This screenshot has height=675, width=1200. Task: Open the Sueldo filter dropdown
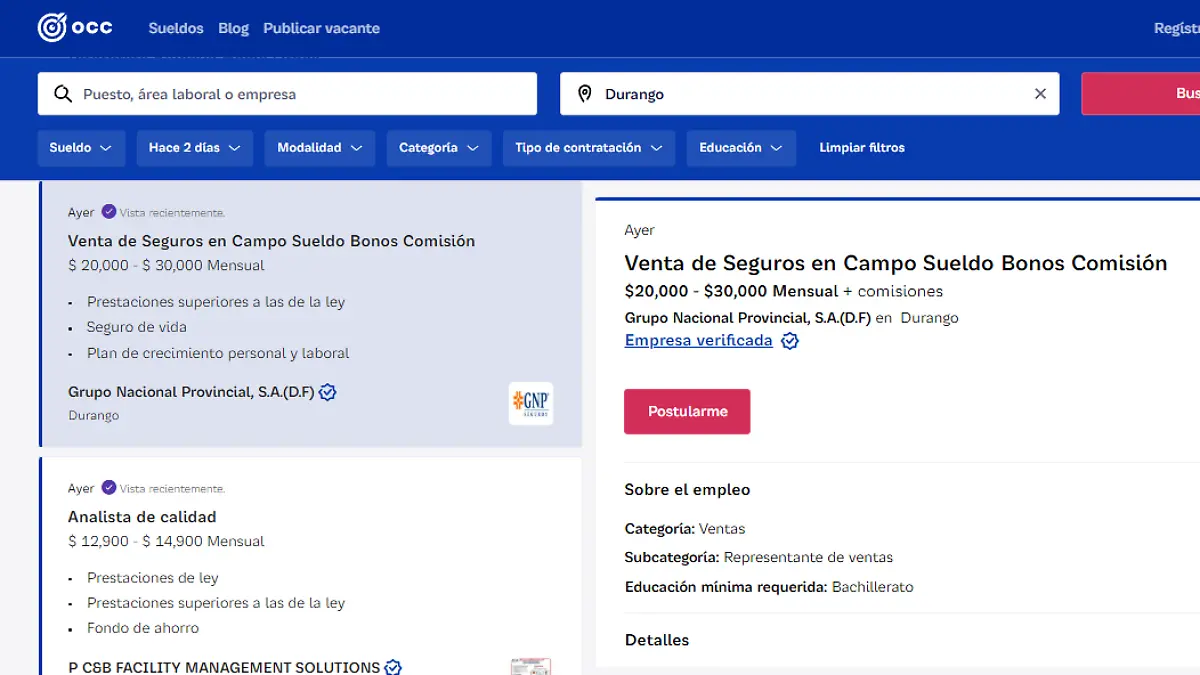82,148
